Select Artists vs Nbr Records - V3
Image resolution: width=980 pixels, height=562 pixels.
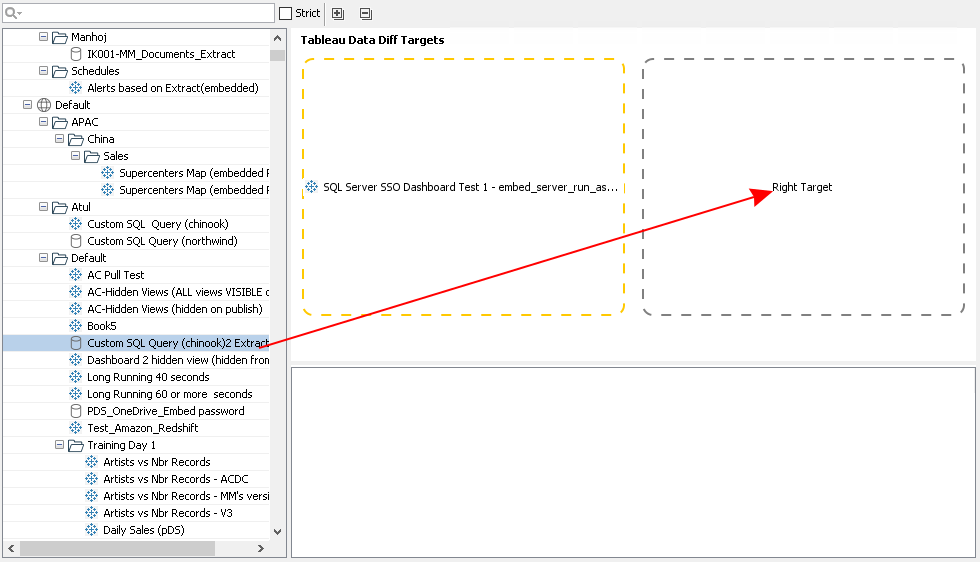[x=168, y=513]
